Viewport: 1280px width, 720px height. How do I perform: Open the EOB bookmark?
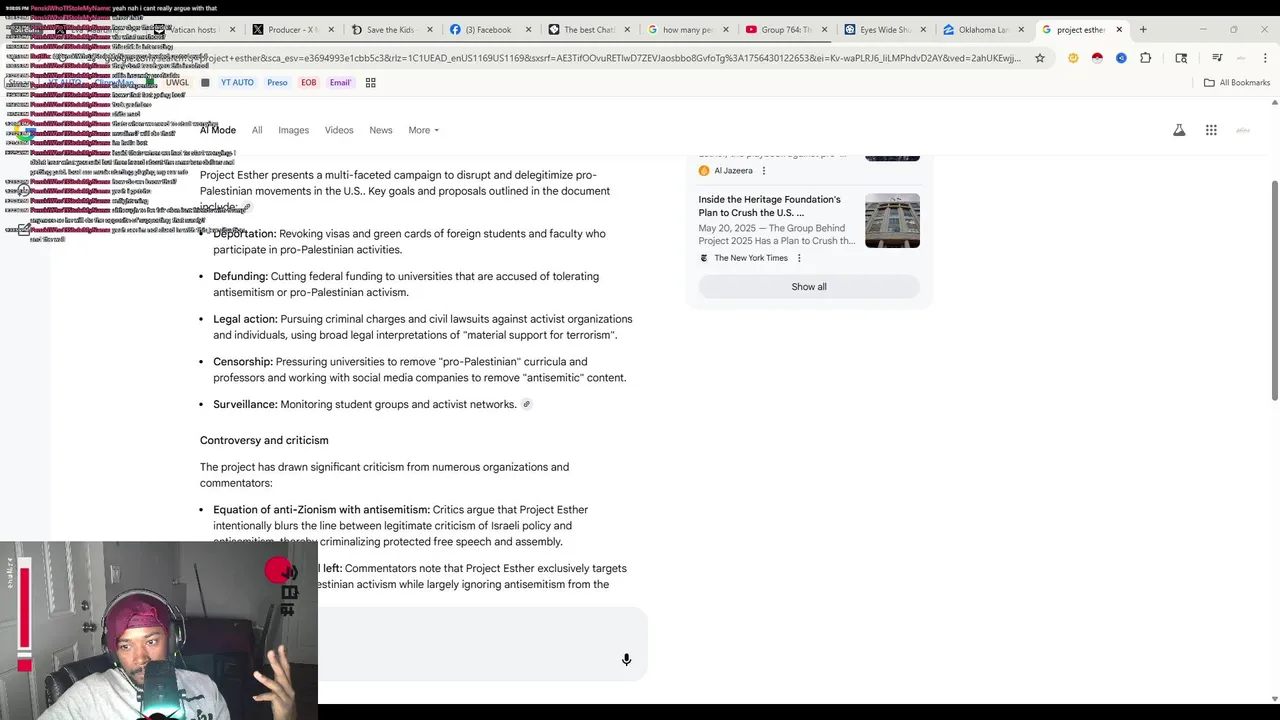[x=309, y=83]
